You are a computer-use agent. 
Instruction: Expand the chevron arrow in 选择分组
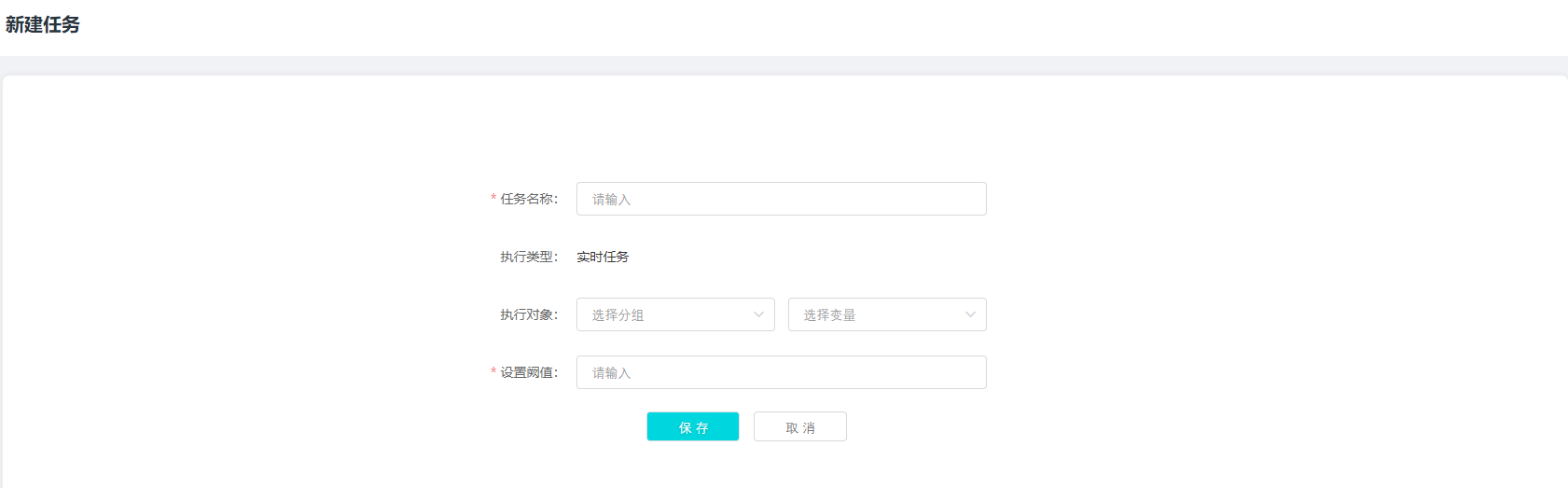(758, 314)
